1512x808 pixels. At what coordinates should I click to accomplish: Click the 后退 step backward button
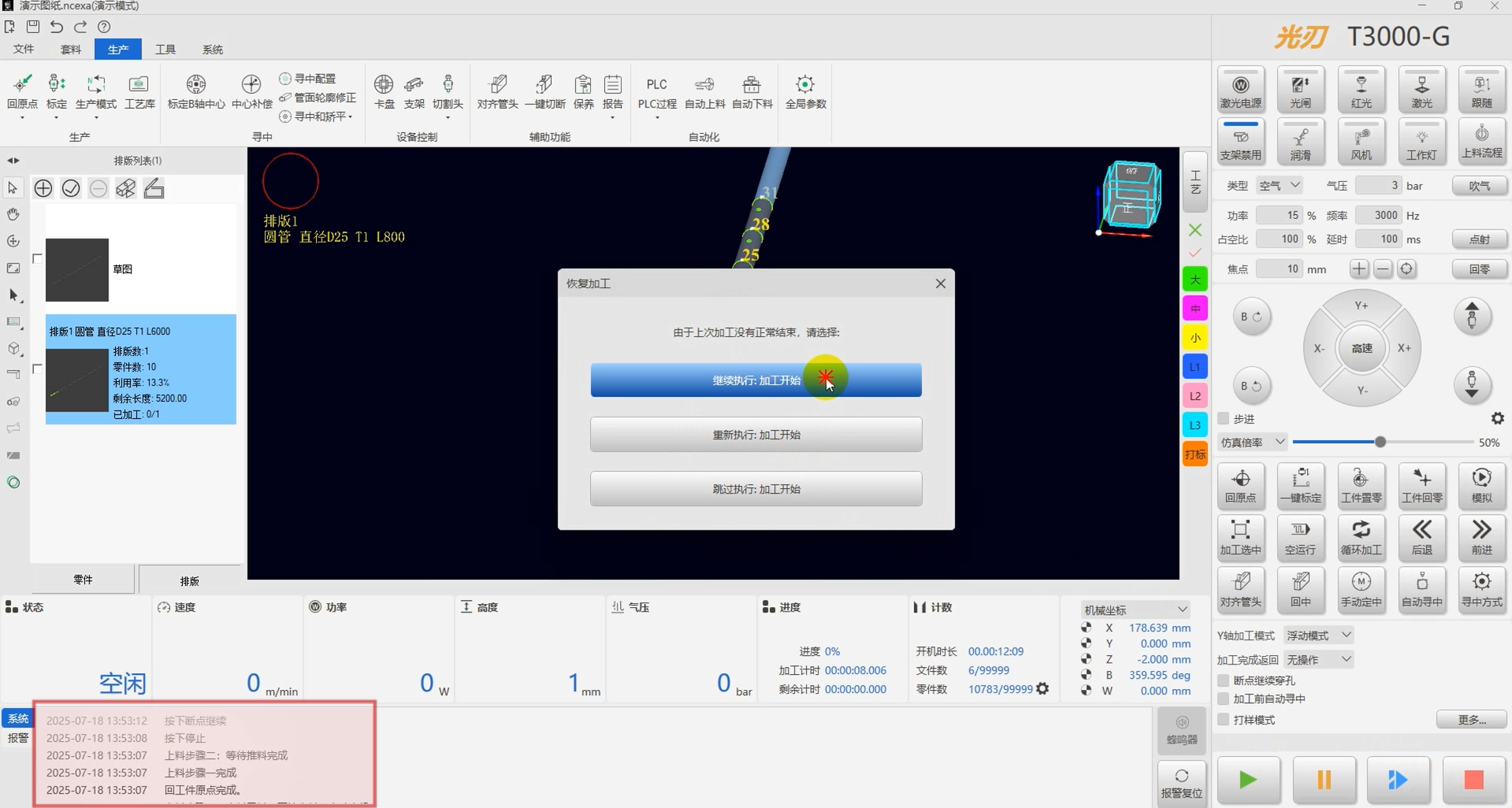point(1421,537)
